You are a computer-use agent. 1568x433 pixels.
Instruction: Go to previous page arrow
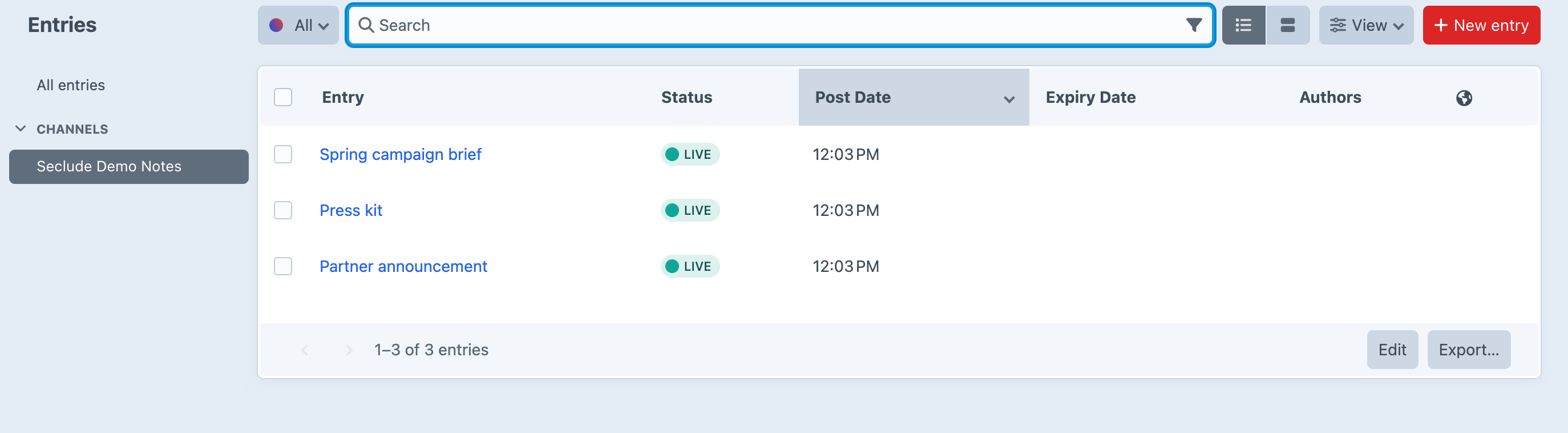305,350
